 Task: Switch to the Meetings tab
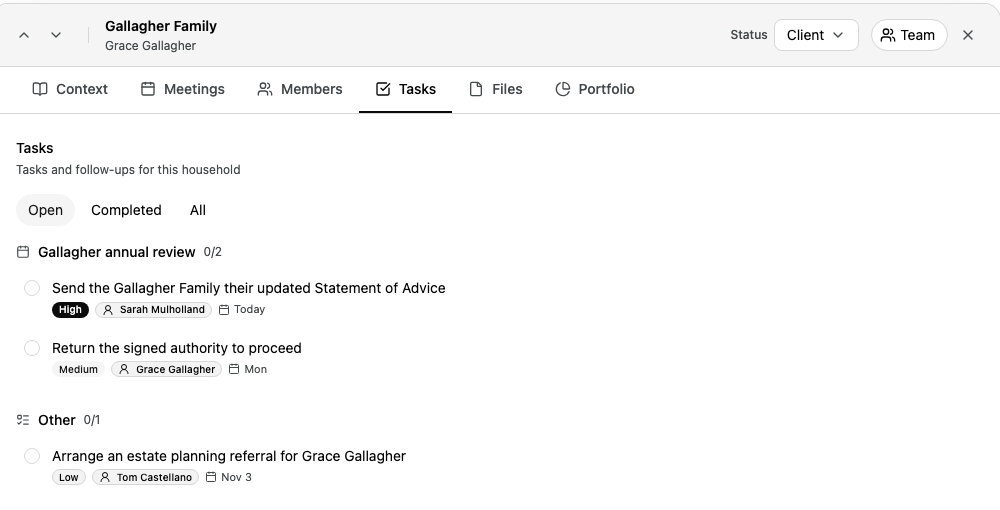coord(182,89)
